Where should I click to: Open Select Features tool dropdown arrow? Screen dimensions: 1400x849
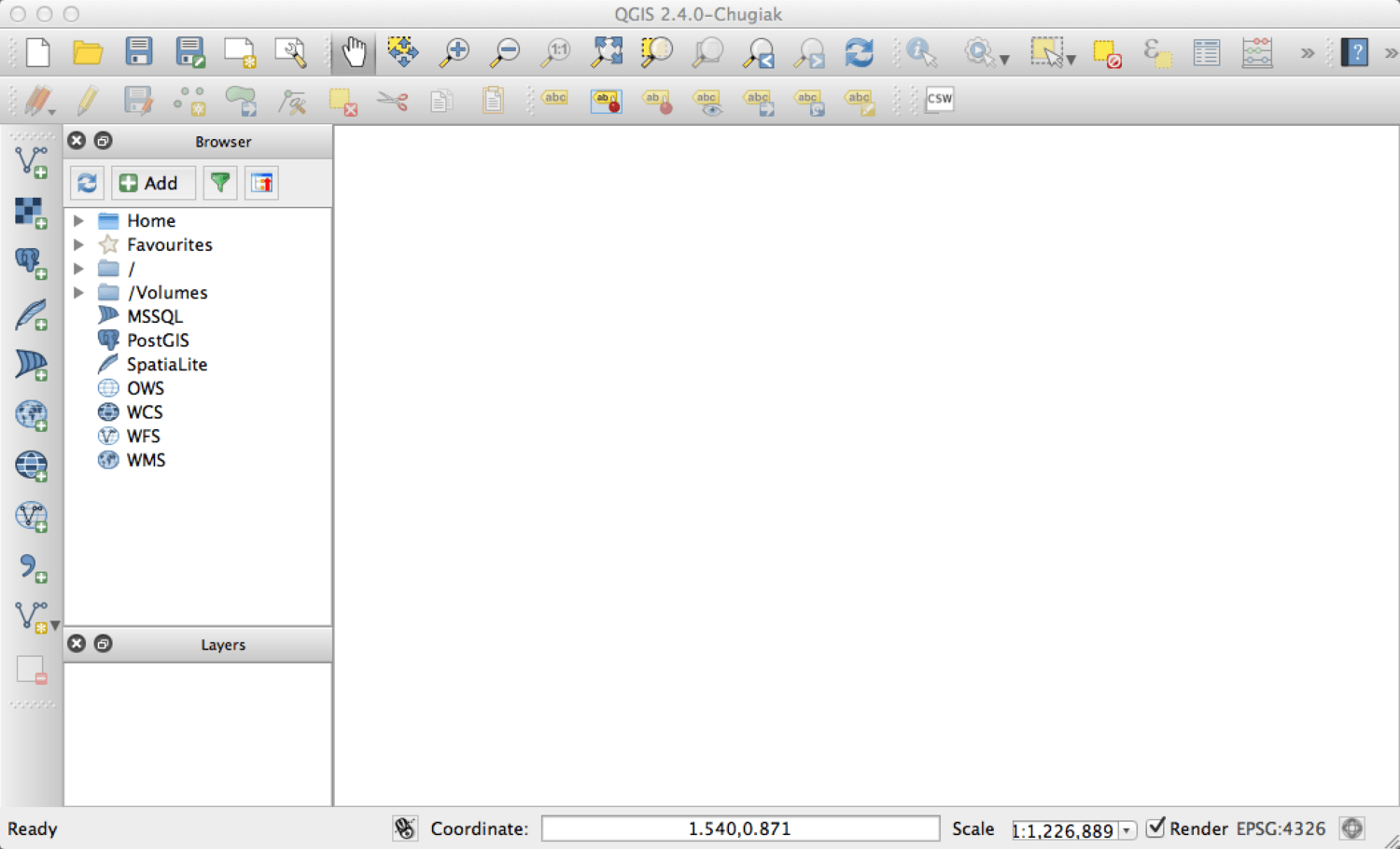pos(1071,60)
